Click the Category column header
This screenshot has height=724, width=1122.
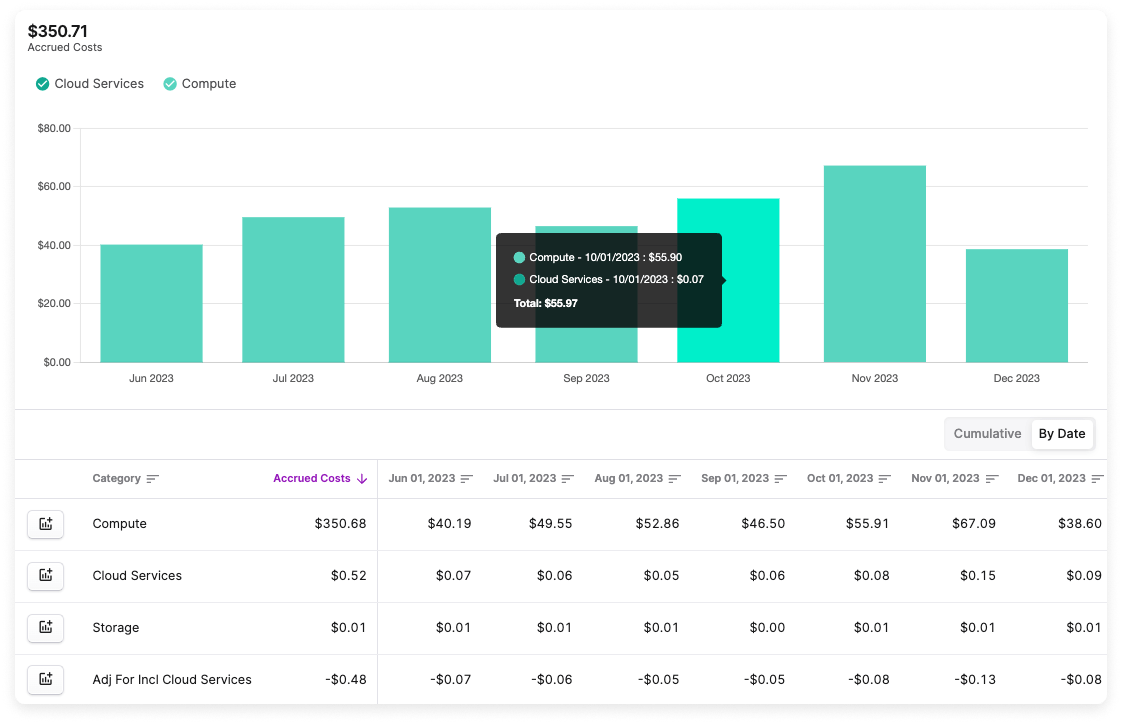[x=119, y=478]
